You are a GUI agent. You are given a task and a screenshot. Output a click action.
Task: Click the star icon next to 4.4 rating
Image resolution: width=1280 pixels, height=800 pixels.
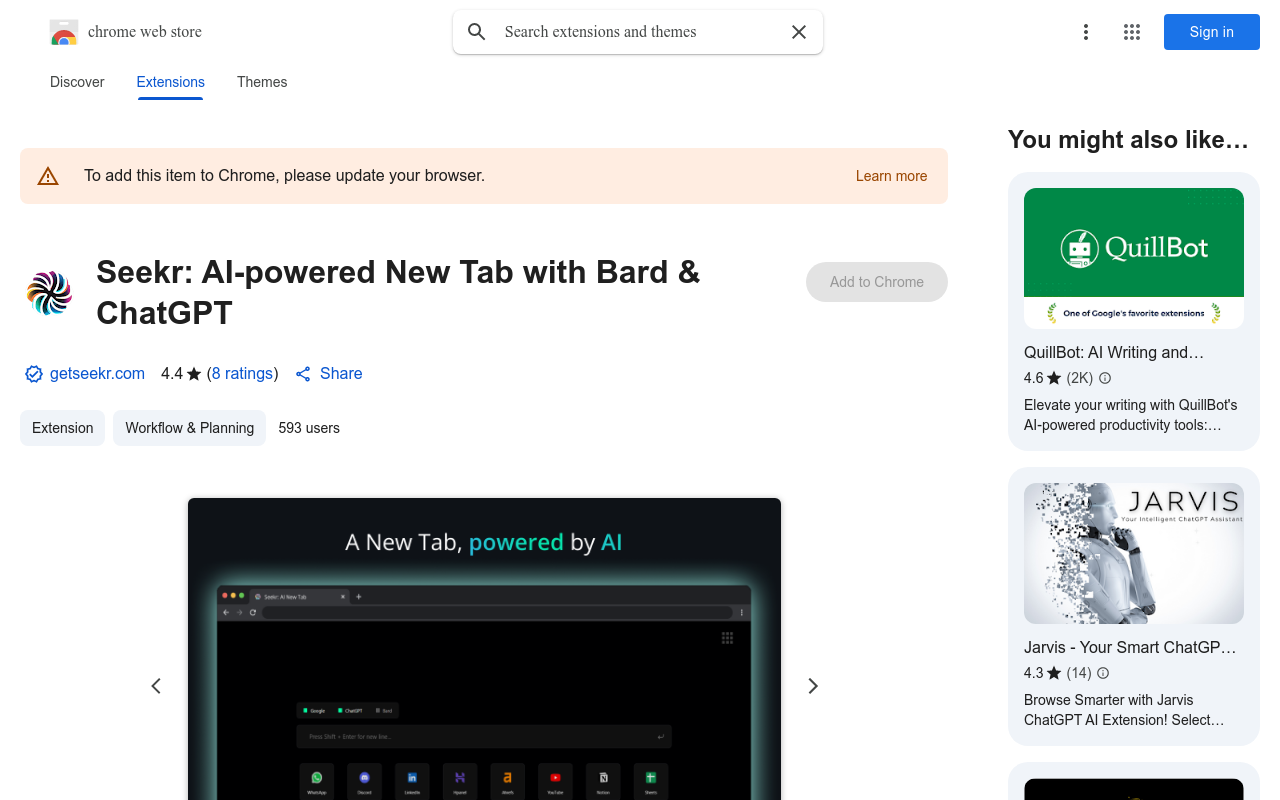[194, 374]
